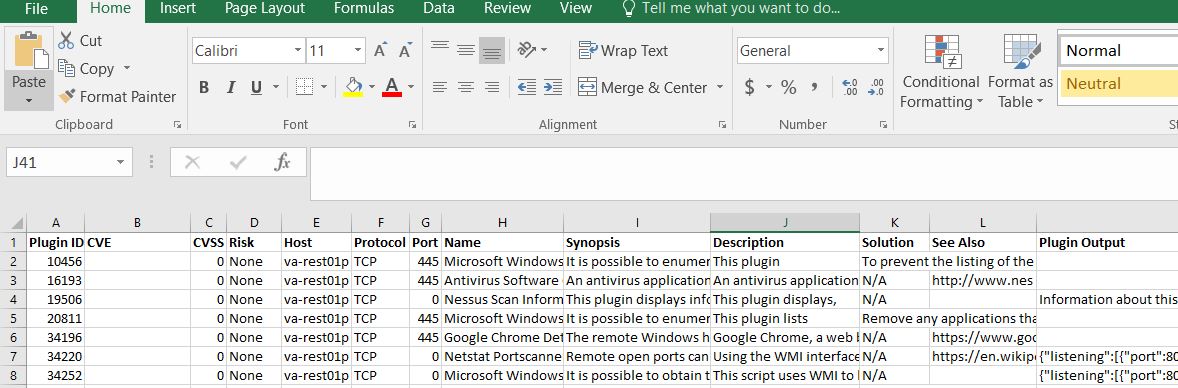Increase decimal places
Viewport: 1178px width, 388px height.
click(x=850, y=87)
